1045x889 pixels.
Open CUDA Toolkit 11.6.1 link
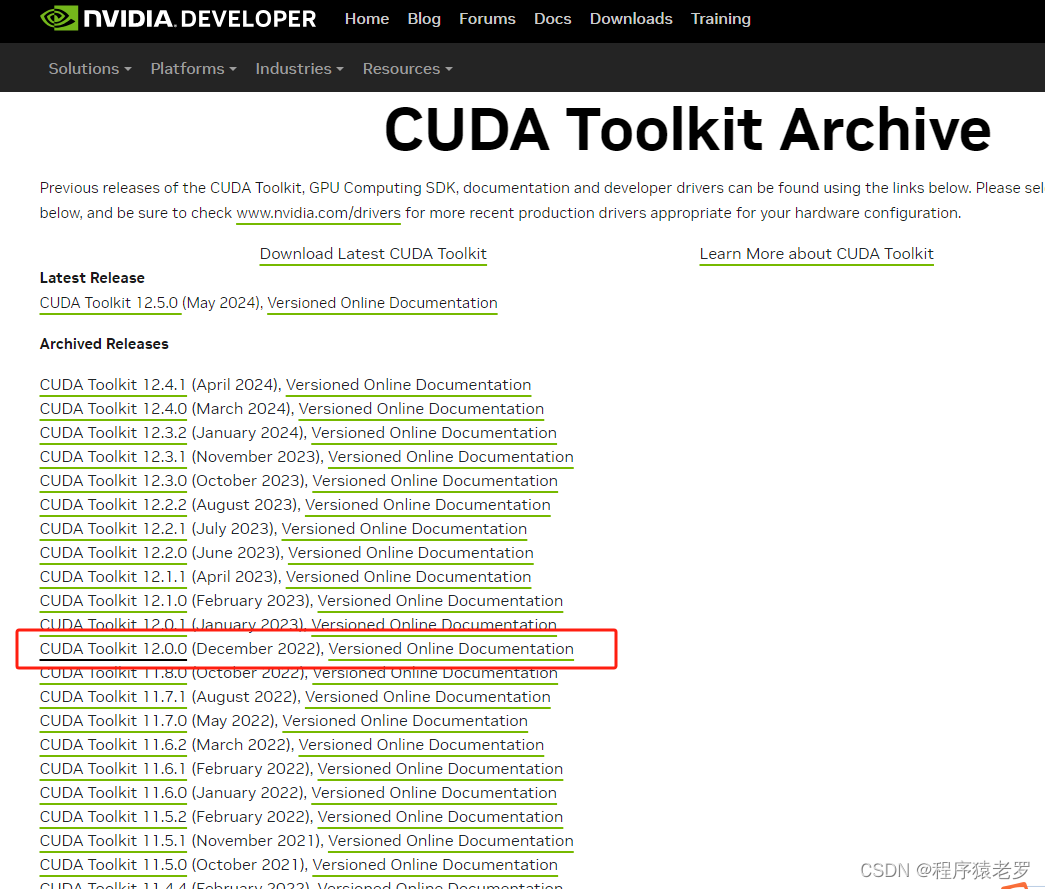tap(113, 769)
